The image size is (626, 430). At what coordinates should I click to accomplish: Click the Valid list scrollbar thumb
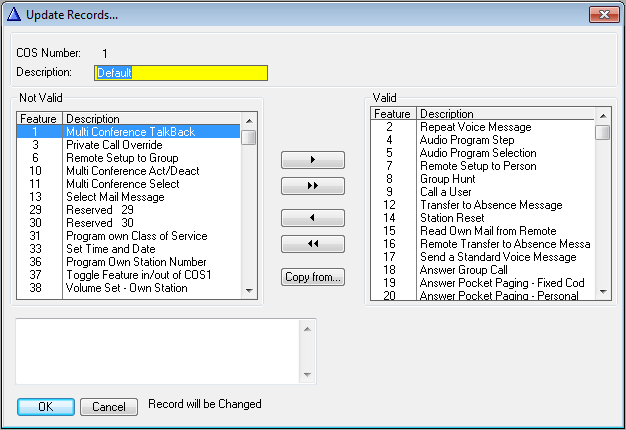point(603,132)
